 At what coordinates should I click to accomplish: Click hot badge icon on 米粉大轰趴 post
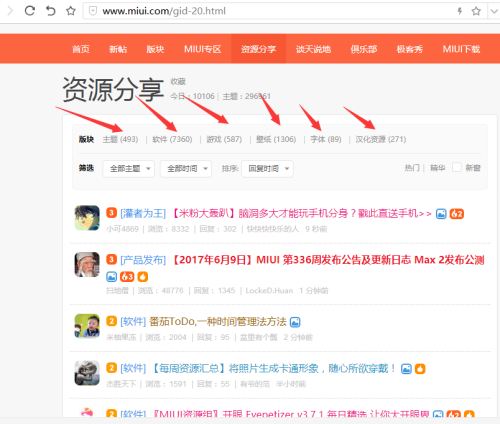[x=457, y=214]
